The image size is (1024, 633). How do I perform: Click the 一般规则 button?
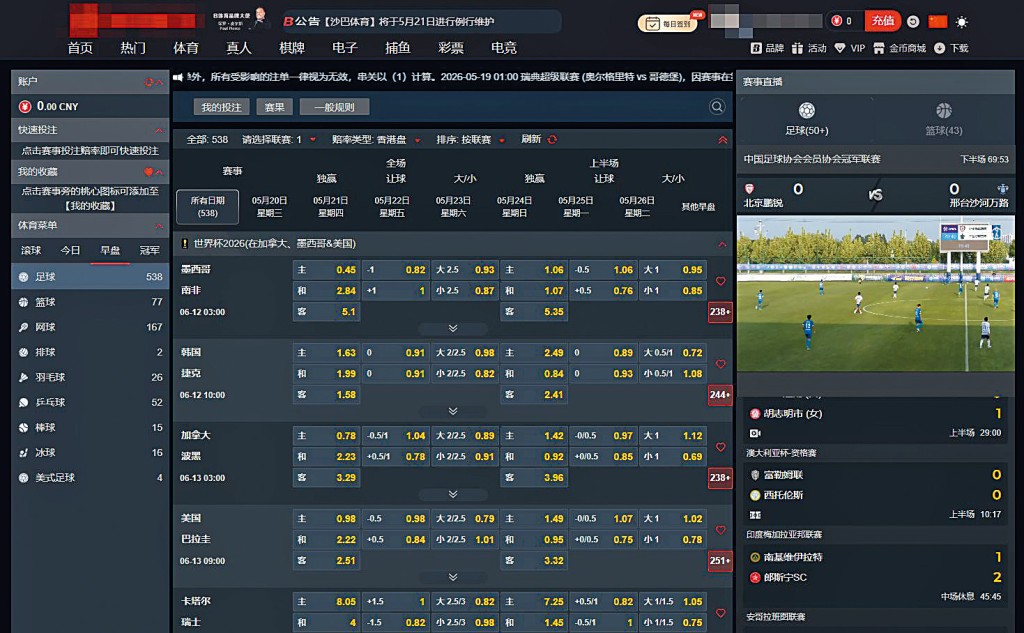[334, 107]
